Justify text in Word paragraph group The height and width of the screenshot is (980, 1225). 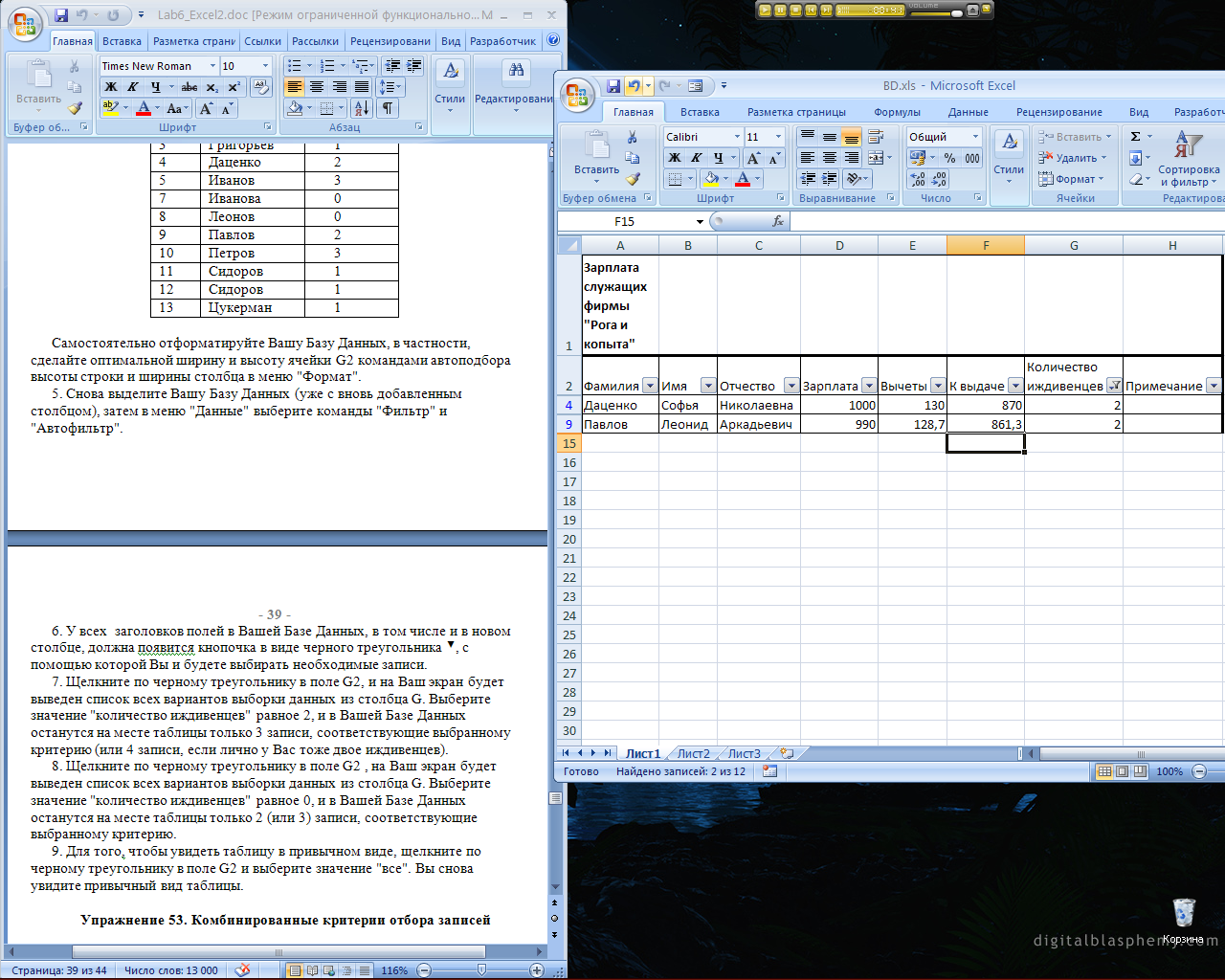(x=362, y=87)
